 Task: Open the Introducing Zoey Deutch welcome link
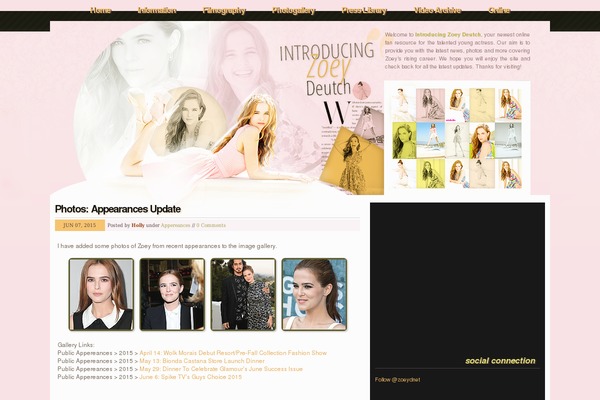pyautogui.click(x=448, y=34)
